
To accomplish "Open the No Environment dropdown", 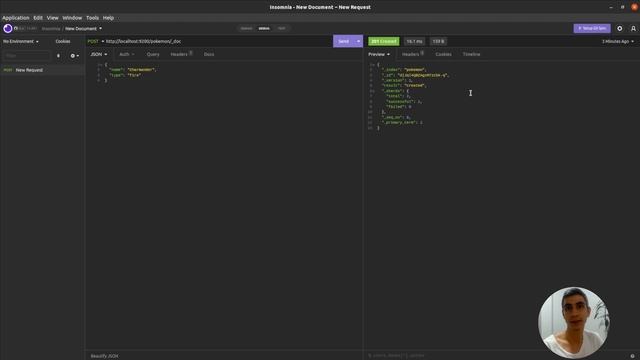I will 21,41.
